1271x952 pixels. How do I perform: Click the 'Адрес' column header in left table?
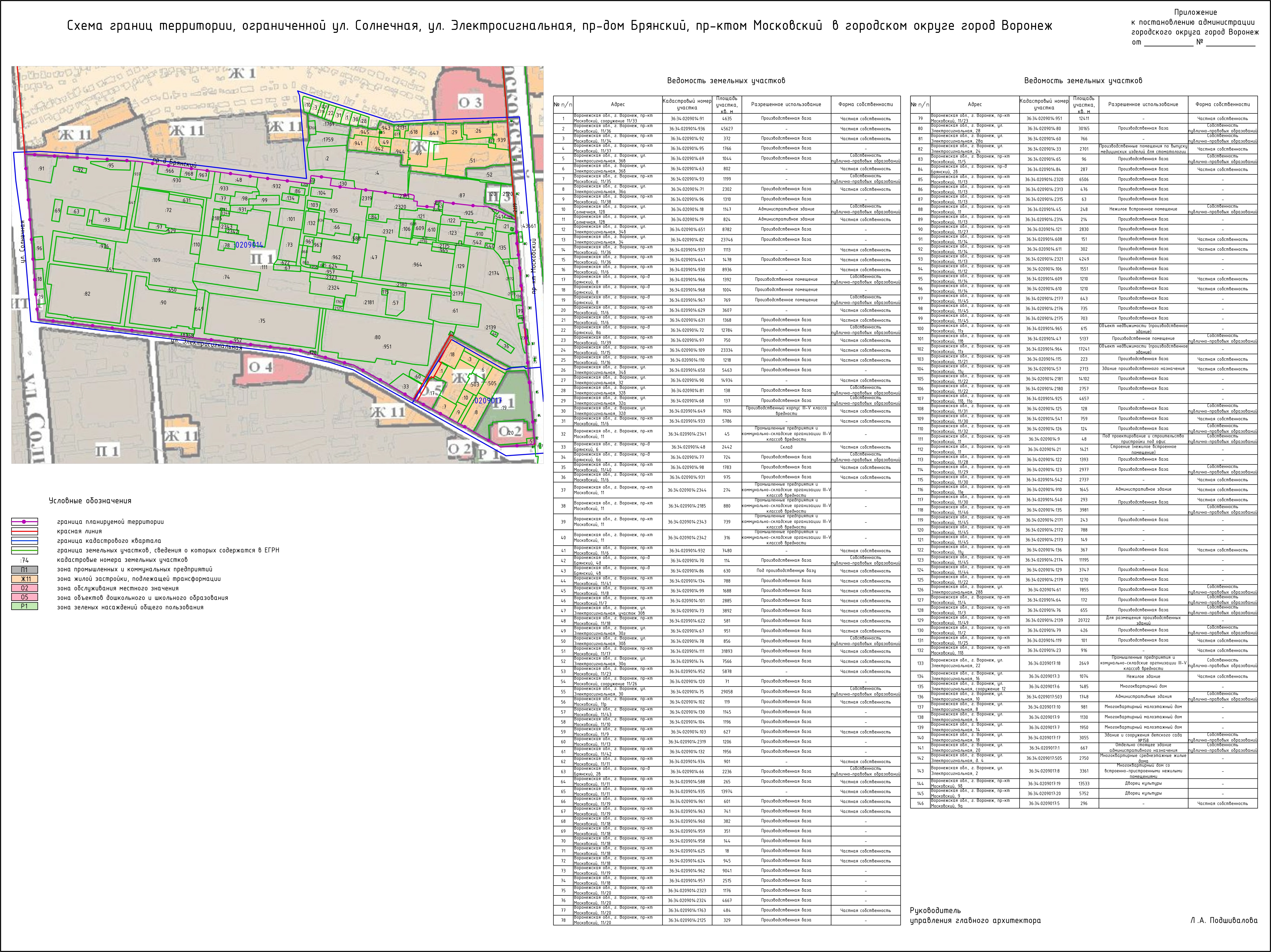click(618, 104)
